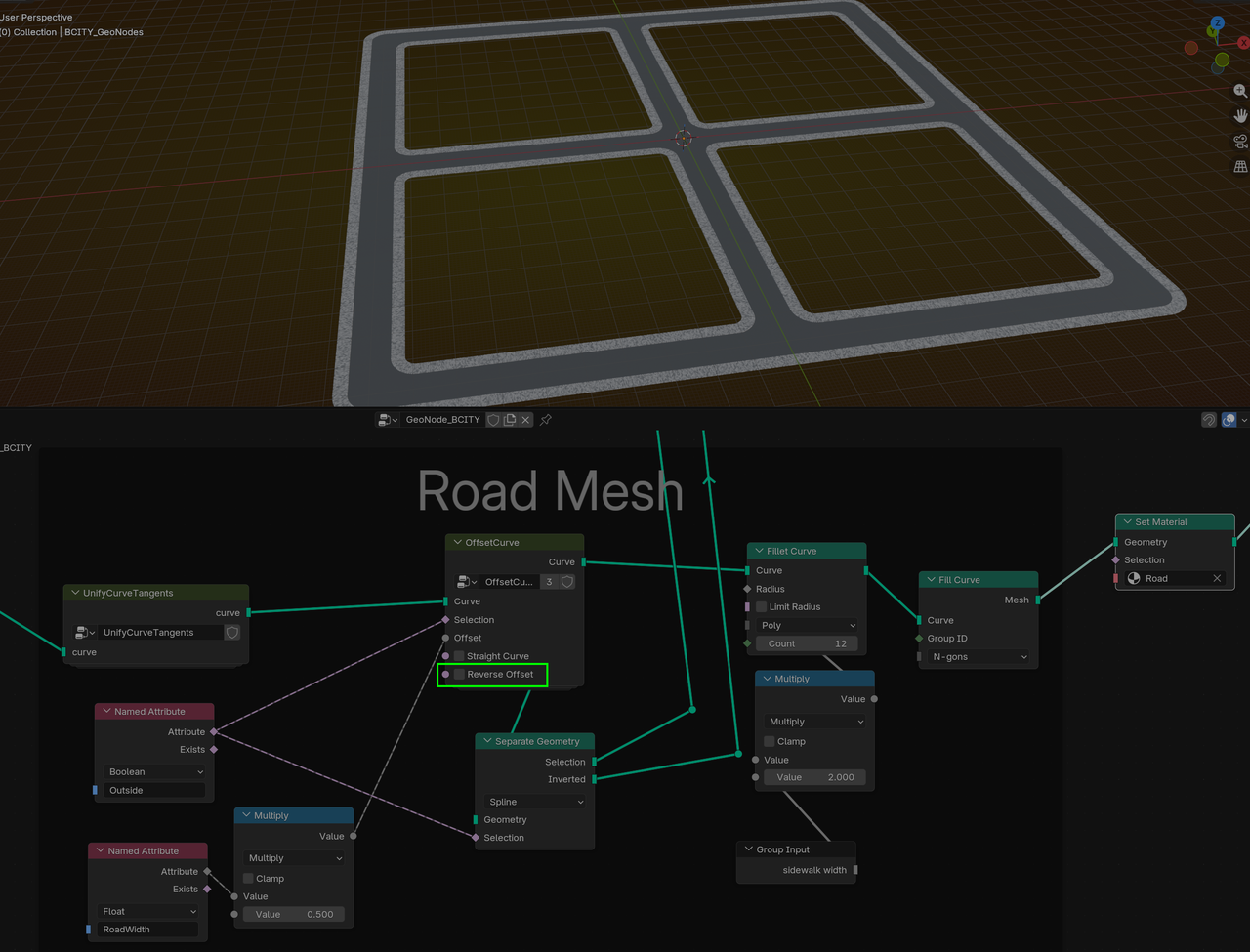Open the browse dropdown in OffsetCurve node

(x=468, y=582)
